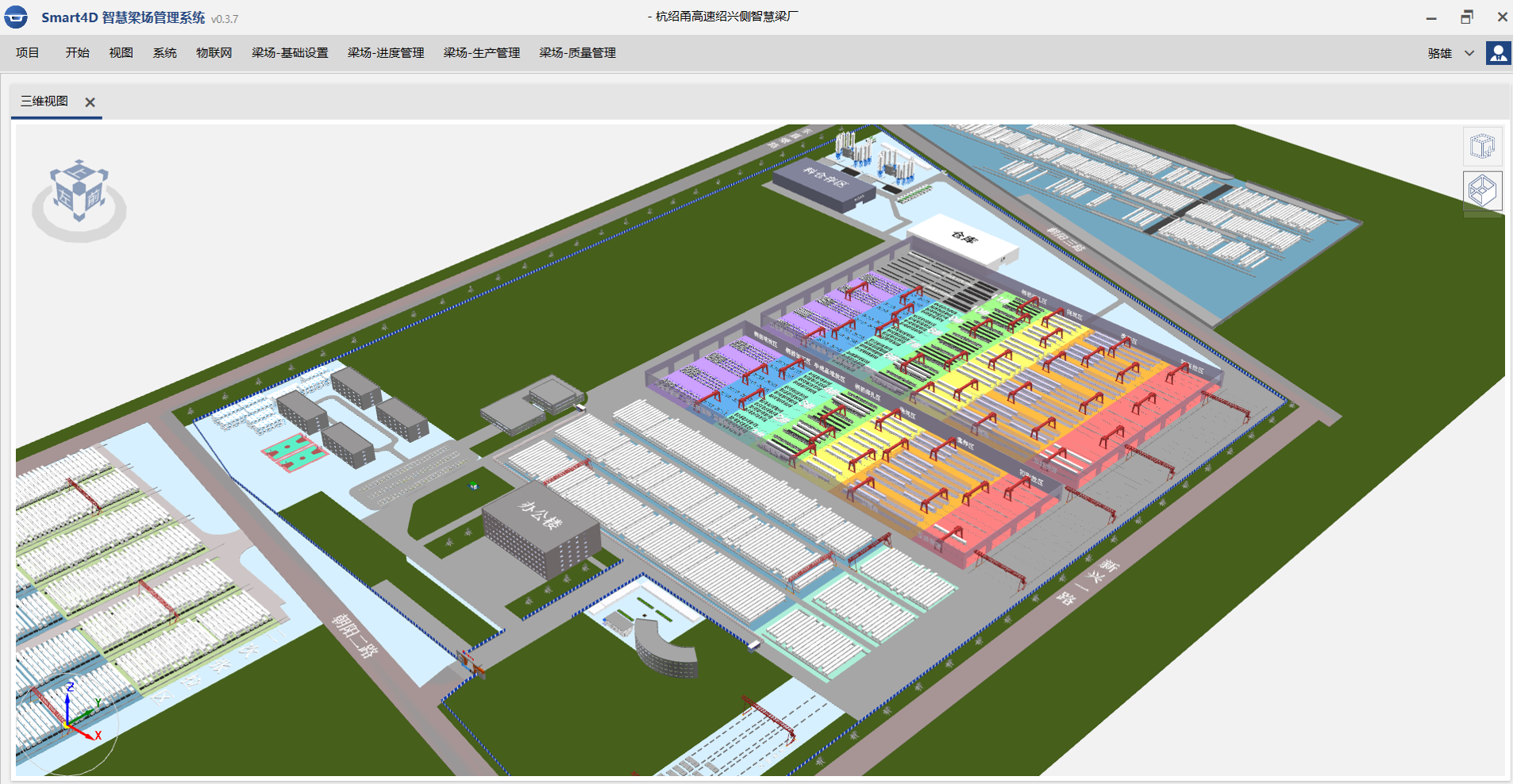Image resolution: width=1513 pixels, height=784 pixels.
Task: Select the 三维视图 tab
Action: (44, 102)
